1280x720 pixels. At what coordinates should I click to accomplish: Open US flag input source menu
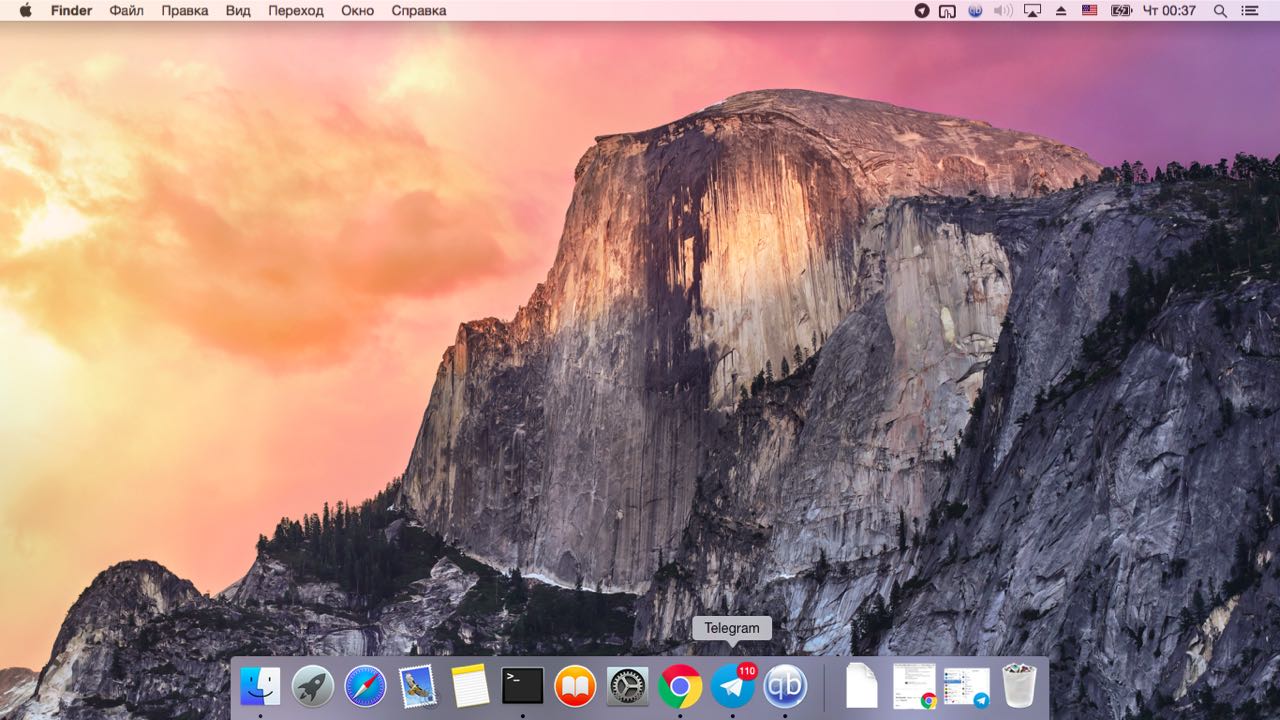(x=1090, y=10)
